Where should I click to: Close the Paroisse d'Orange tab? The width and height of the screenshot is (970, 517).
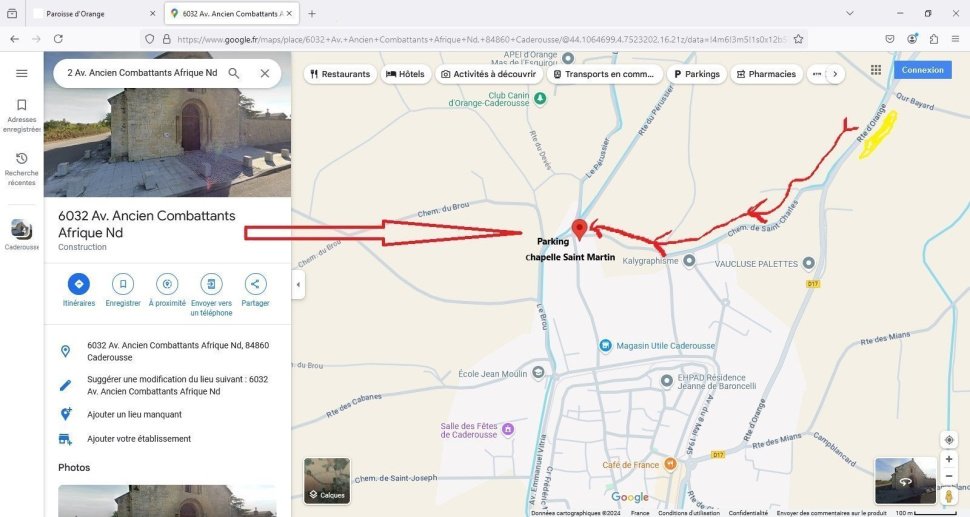[x=153, y=14]
